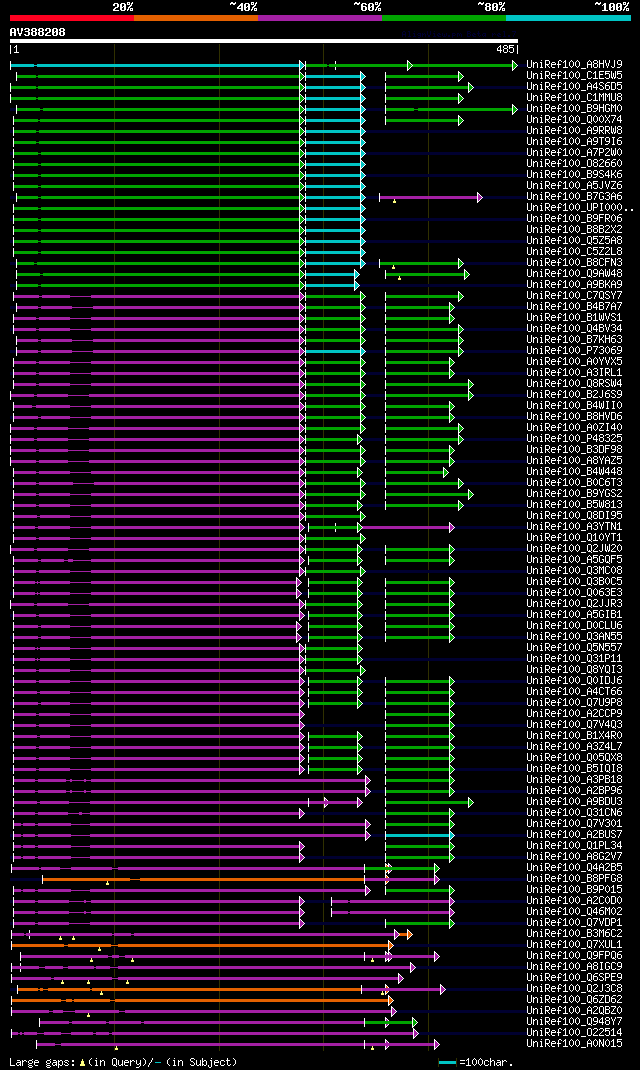Select entry UniRef100_A3Z4L7
Viewport: 640px width, 1070px height.
[574, 747]
